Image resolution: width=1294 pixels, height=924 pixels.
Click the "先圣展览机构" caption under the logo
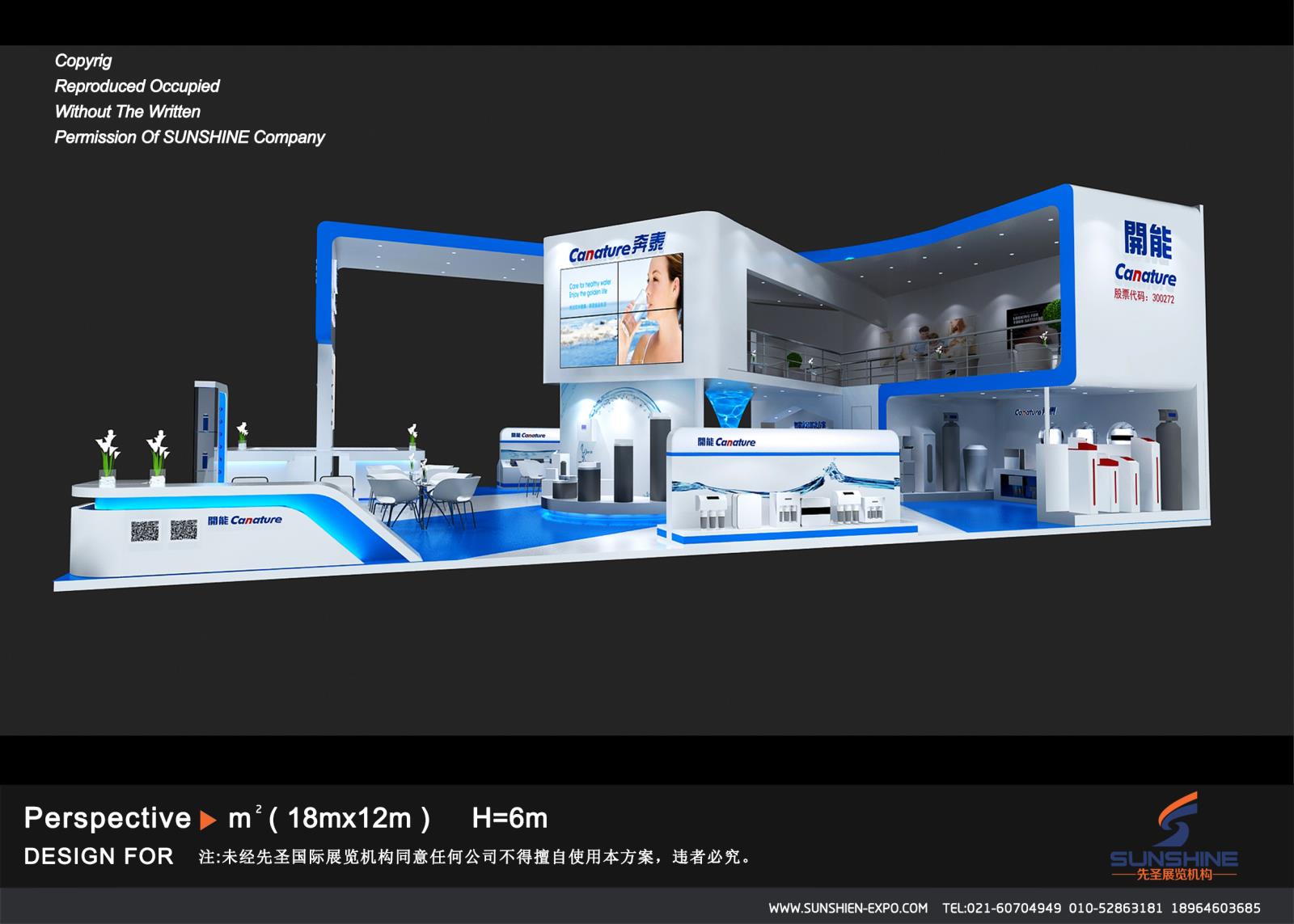click(x=1173, y=875)
